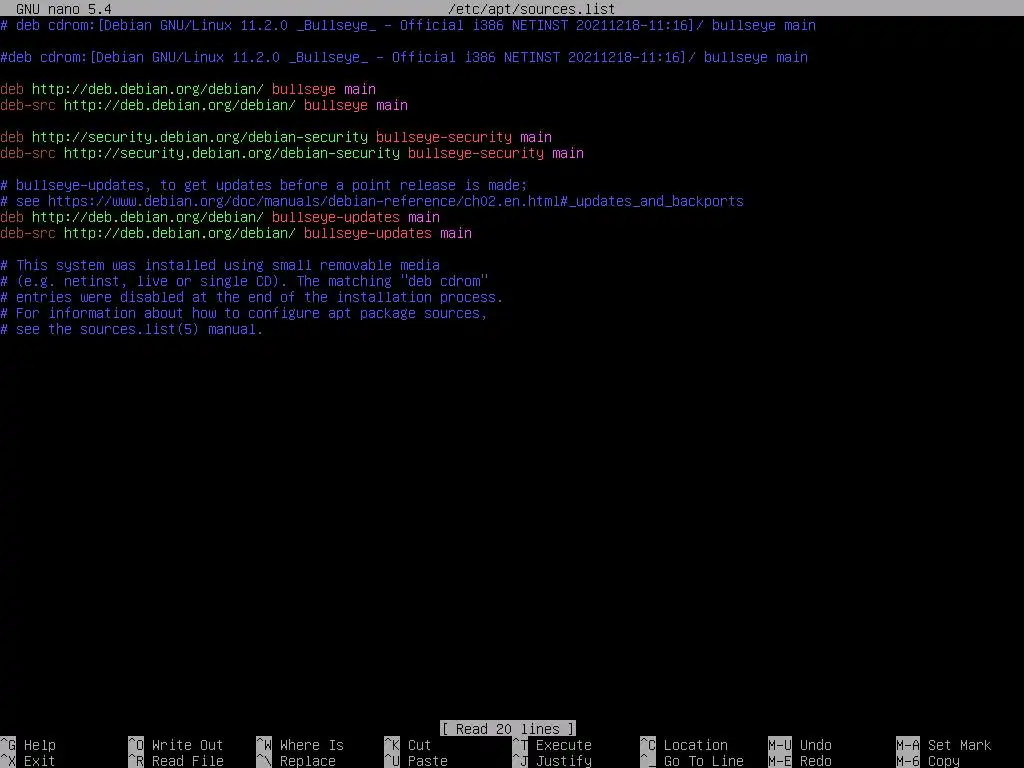Place cursor on the "#deb cdrom:" line without space
The width and height of the screenshot is (1024, 768).
[x=404, y=57]
